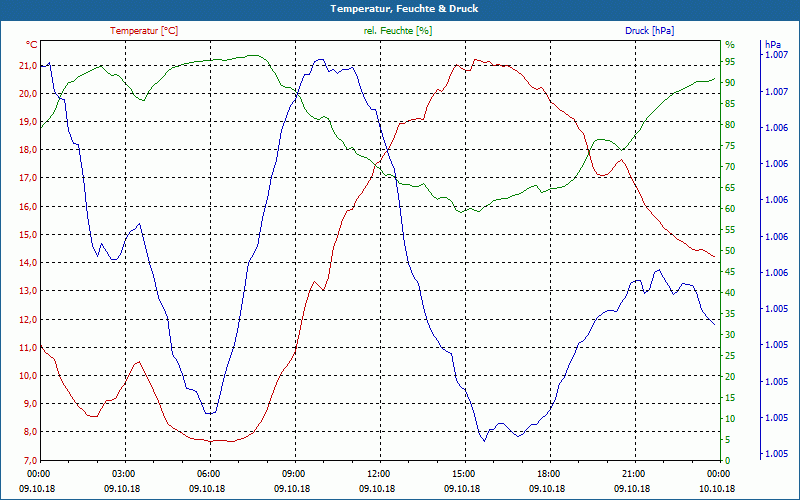Click the '70' value on humidity axis

click(730, 167)
